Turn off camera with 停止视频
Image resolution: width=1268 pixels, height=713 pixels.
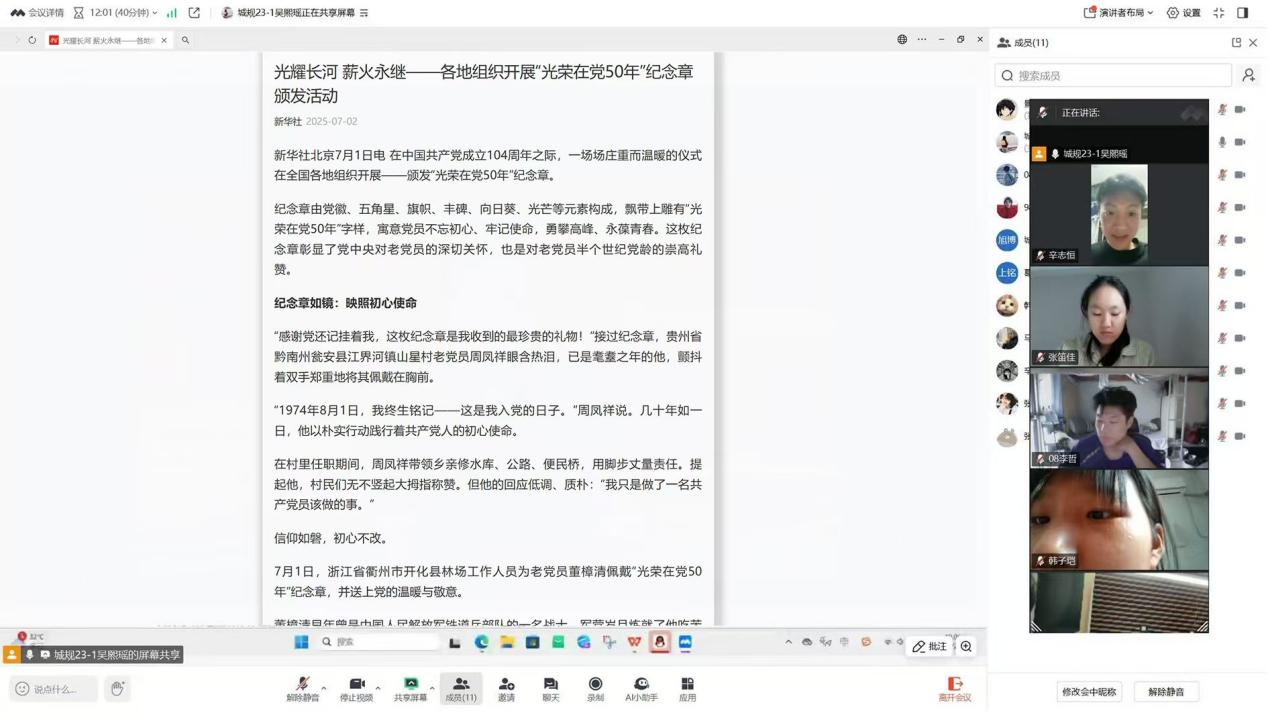356,688
